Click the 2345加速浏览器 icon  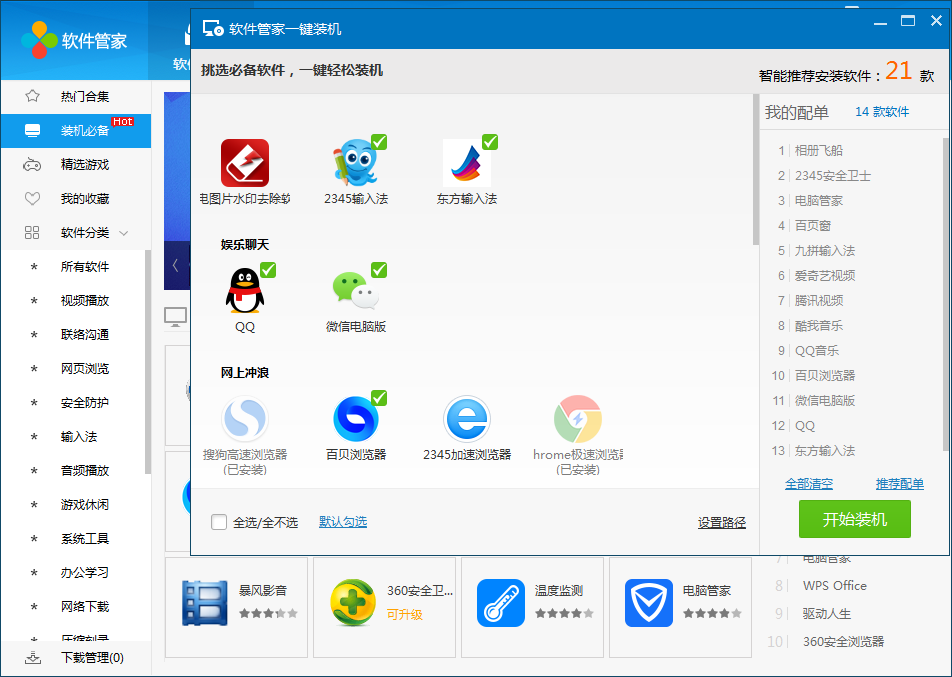[x=466, y=419]
